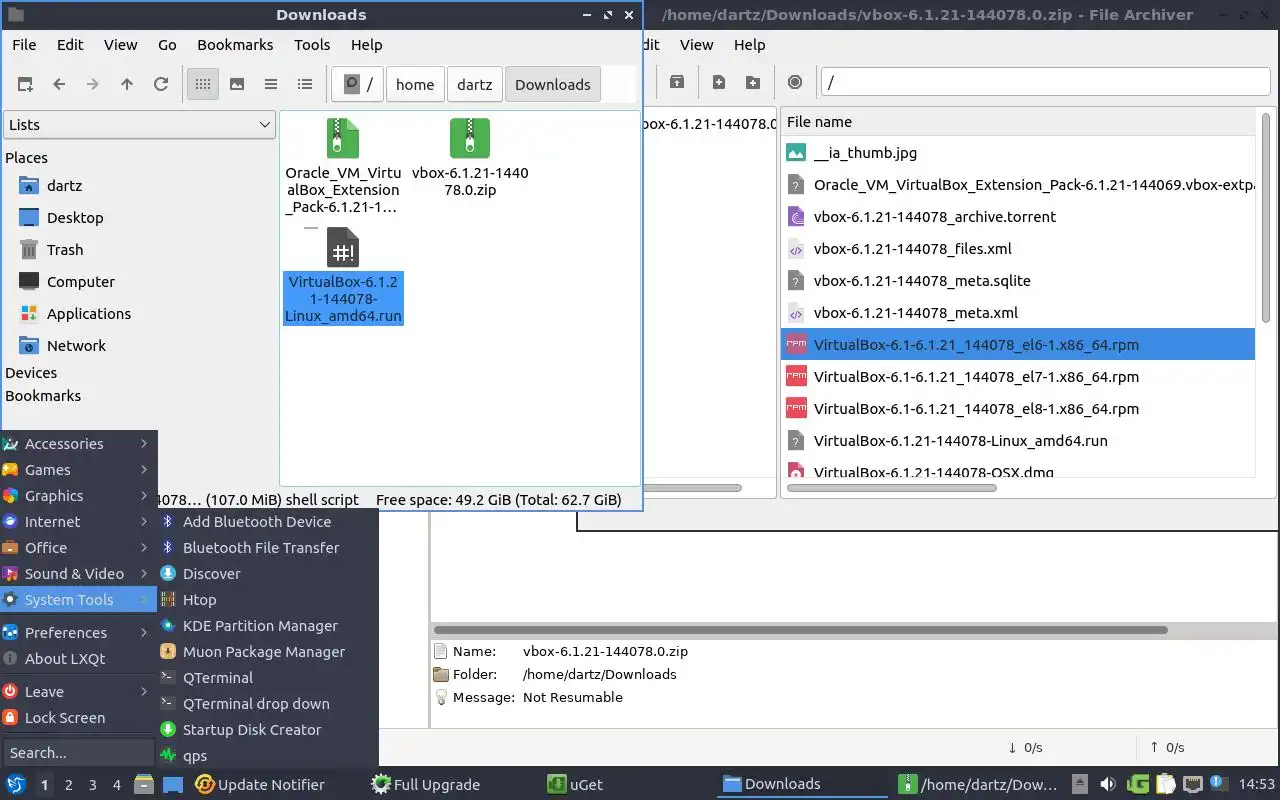Open Applications in Places sidebar
This screenshot has width=1280, height=800.
tap(88, 314)
